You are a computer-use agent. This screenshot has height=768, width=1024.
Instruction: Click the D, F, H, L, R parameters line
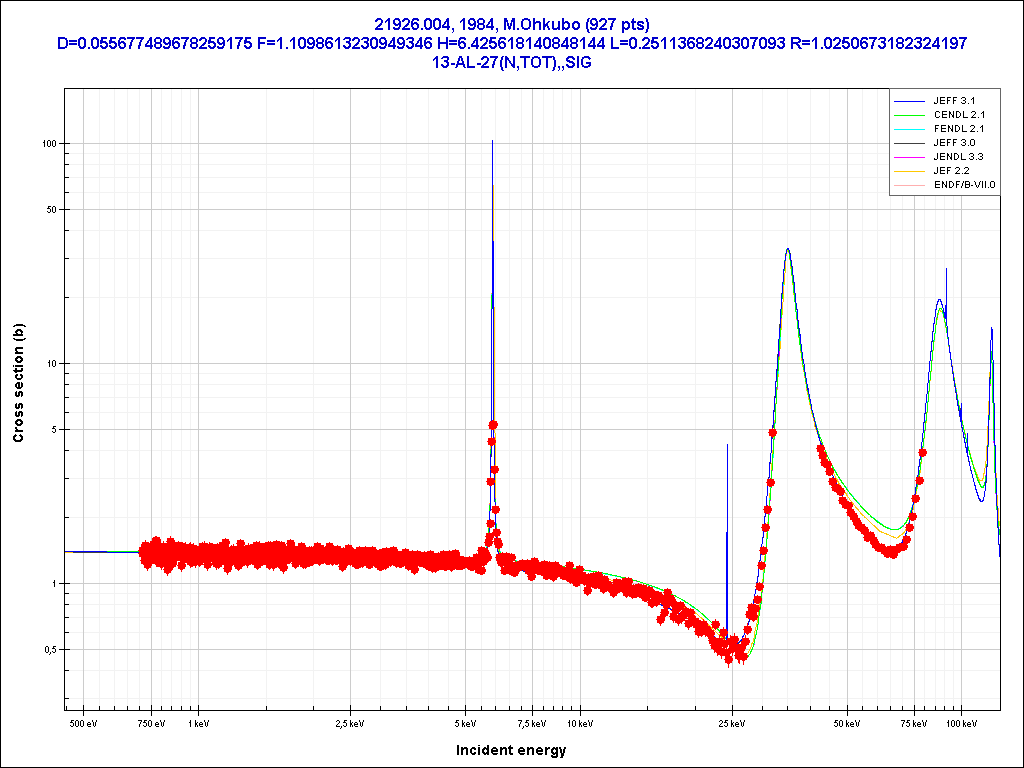pyautogui.click(x=511, y=43)
